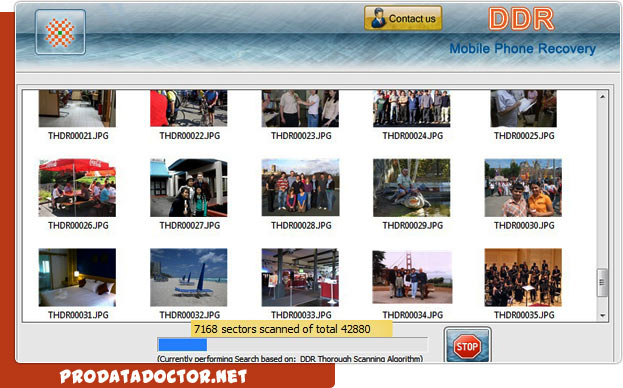Click the scroll down arrow

[602, 315]
